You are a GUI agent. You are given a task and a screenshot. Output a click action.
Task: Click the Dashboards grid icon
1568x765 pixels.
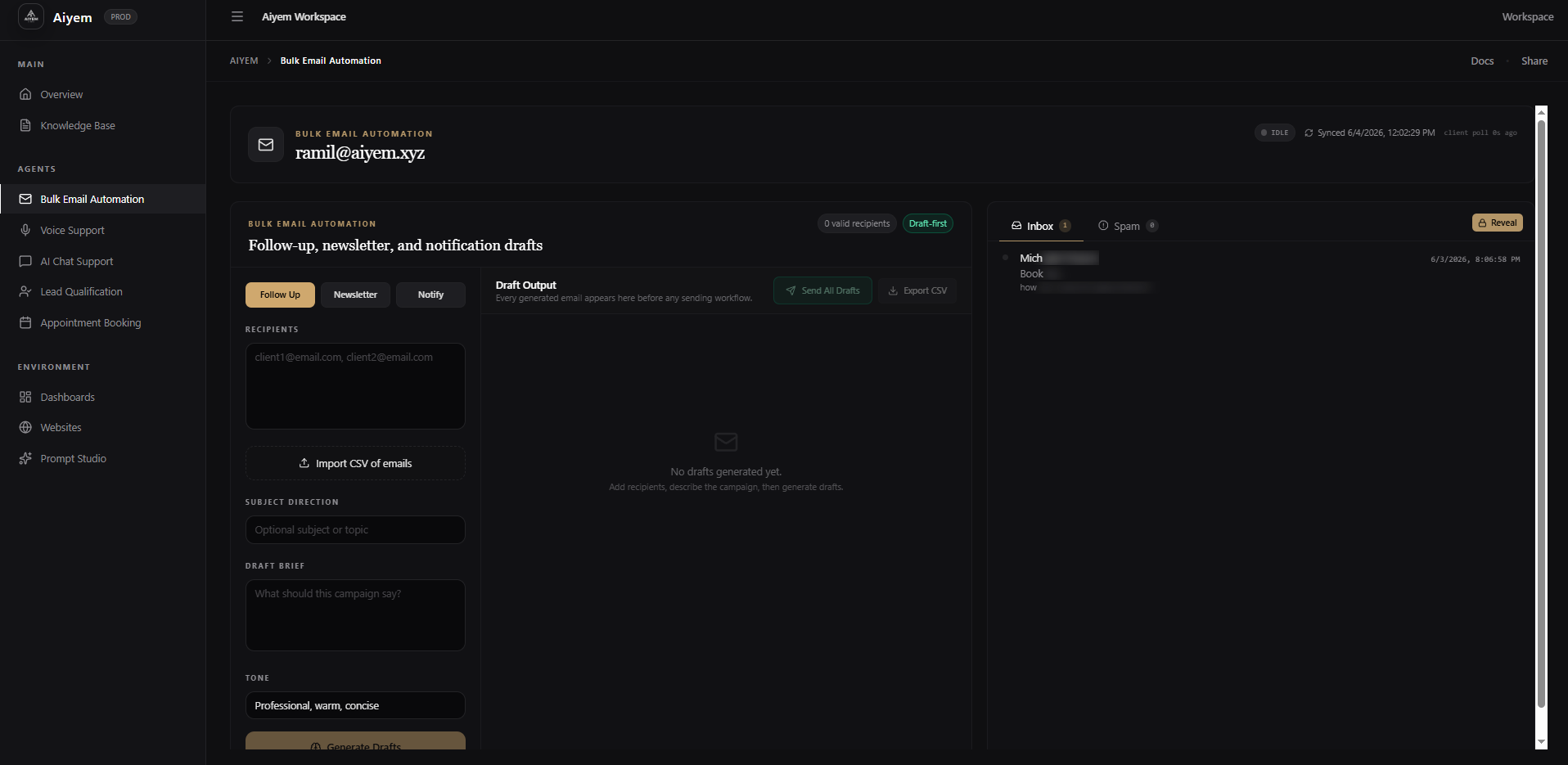coord(25,397)
